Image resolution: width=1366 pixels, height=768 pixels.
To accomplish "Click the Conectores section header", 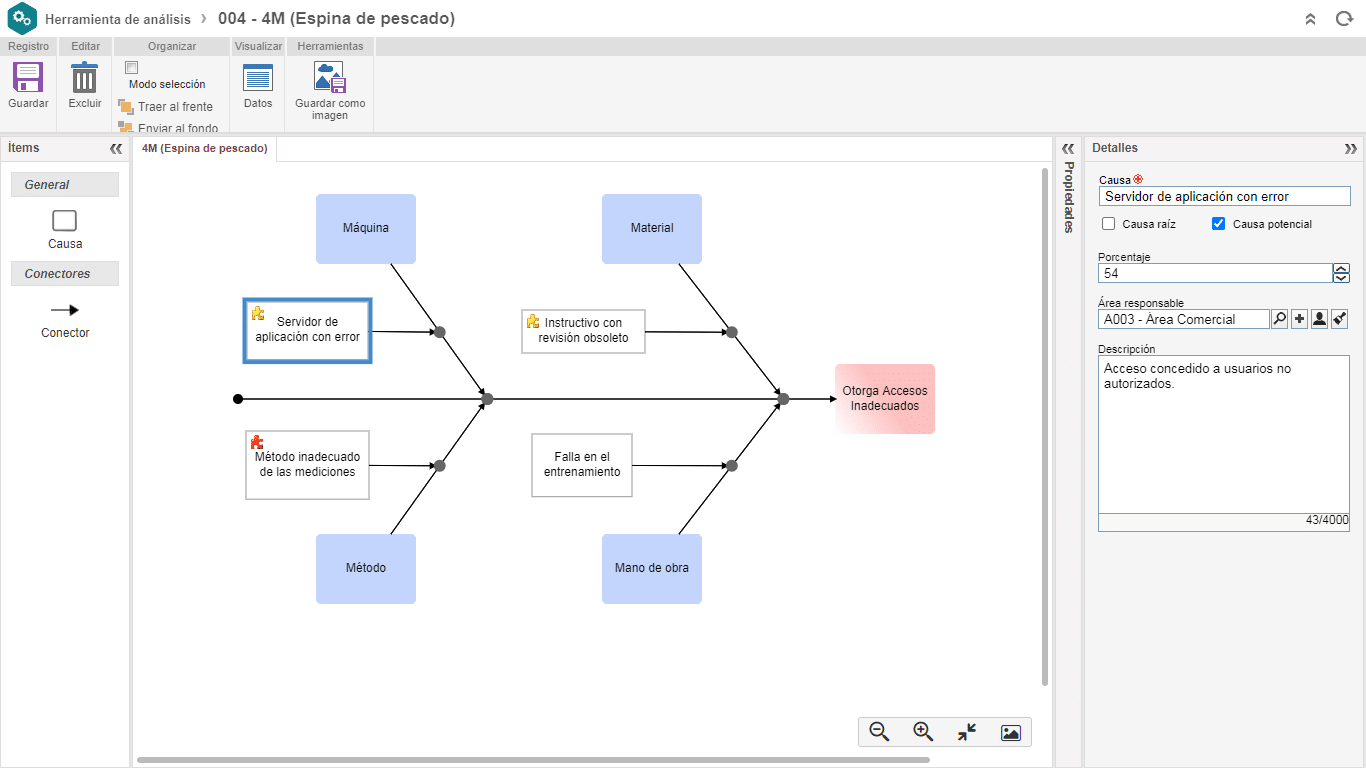I will pyautogui.click(x=65, y=274).
